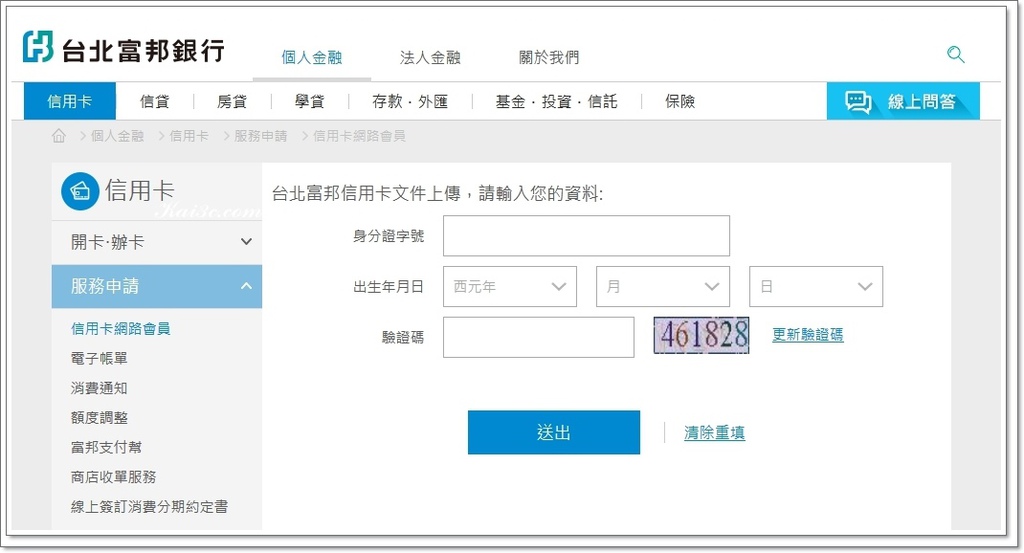
Task: Click the CAPTCHA image 461828
Action: (701, 335)
